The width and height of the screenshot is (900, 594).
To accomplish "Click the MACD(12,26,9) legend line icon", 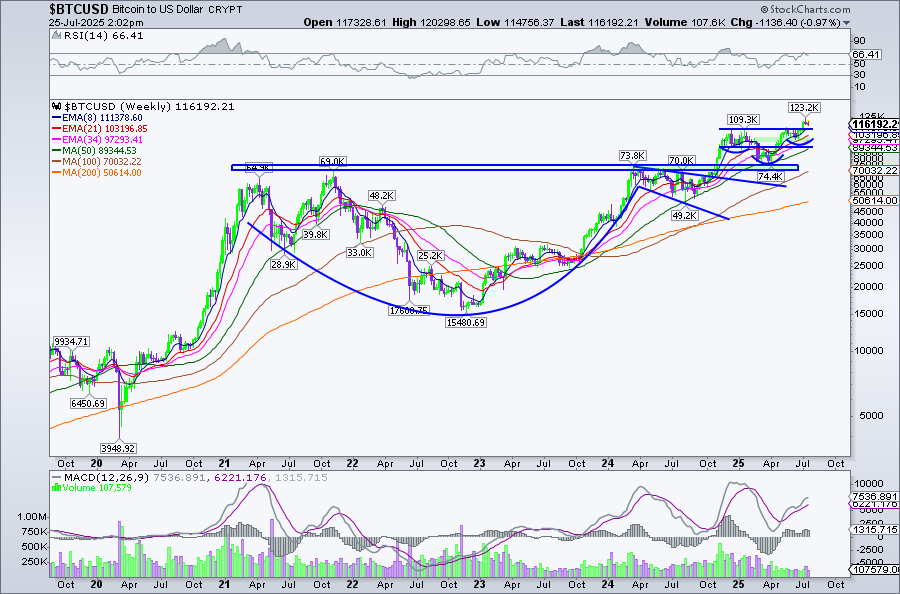I will point(56,477).
